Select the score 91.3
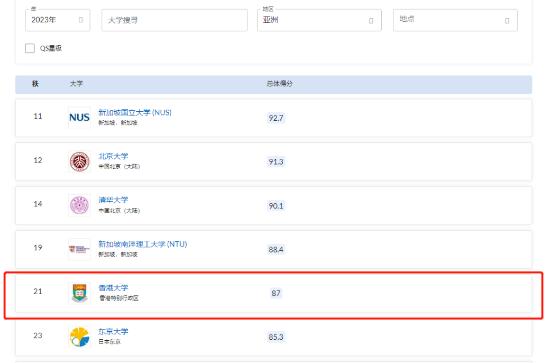The height and width of the screenshot is (363, 545). click(x=276, y=162)
